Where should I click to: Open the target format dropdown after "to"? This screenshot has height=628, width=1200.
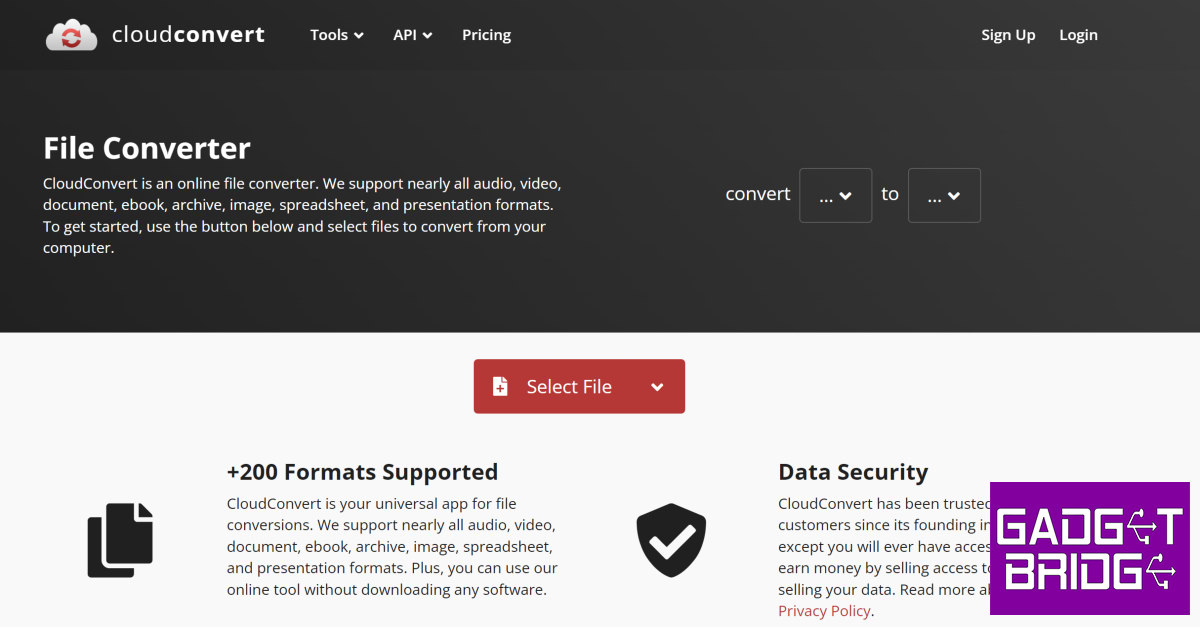click(x=944, y=195)
